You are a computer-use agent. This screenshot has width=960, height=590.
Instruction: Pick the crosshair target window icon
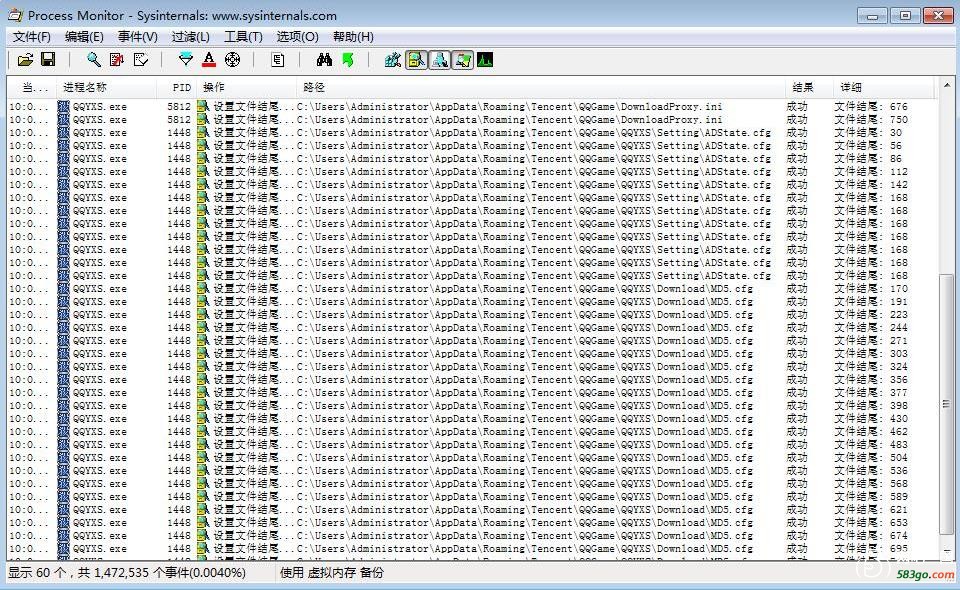click(232, 59)
